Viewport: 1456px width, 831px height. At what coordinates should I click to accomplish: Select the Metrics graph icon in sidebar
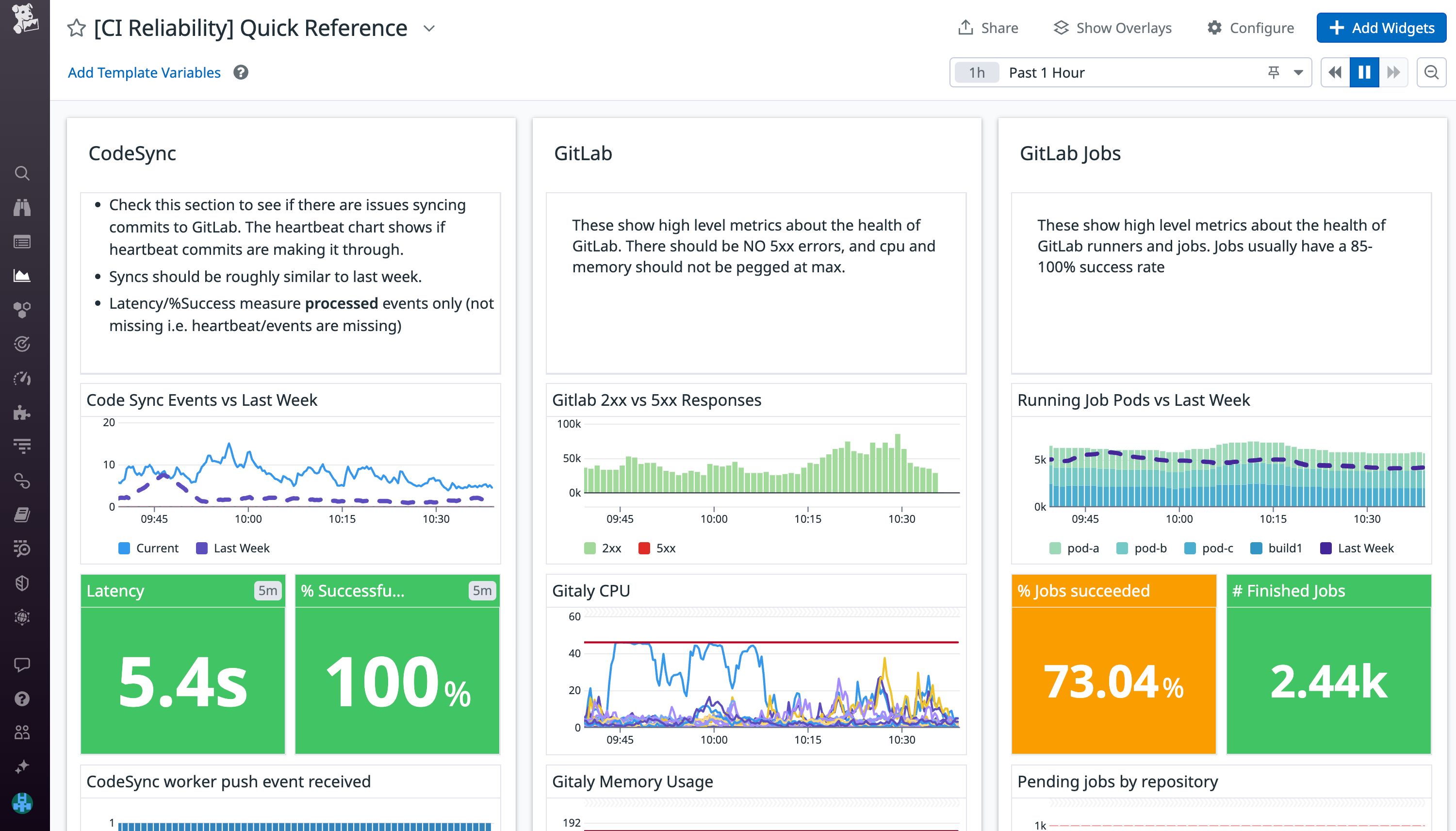coord(22,275)
